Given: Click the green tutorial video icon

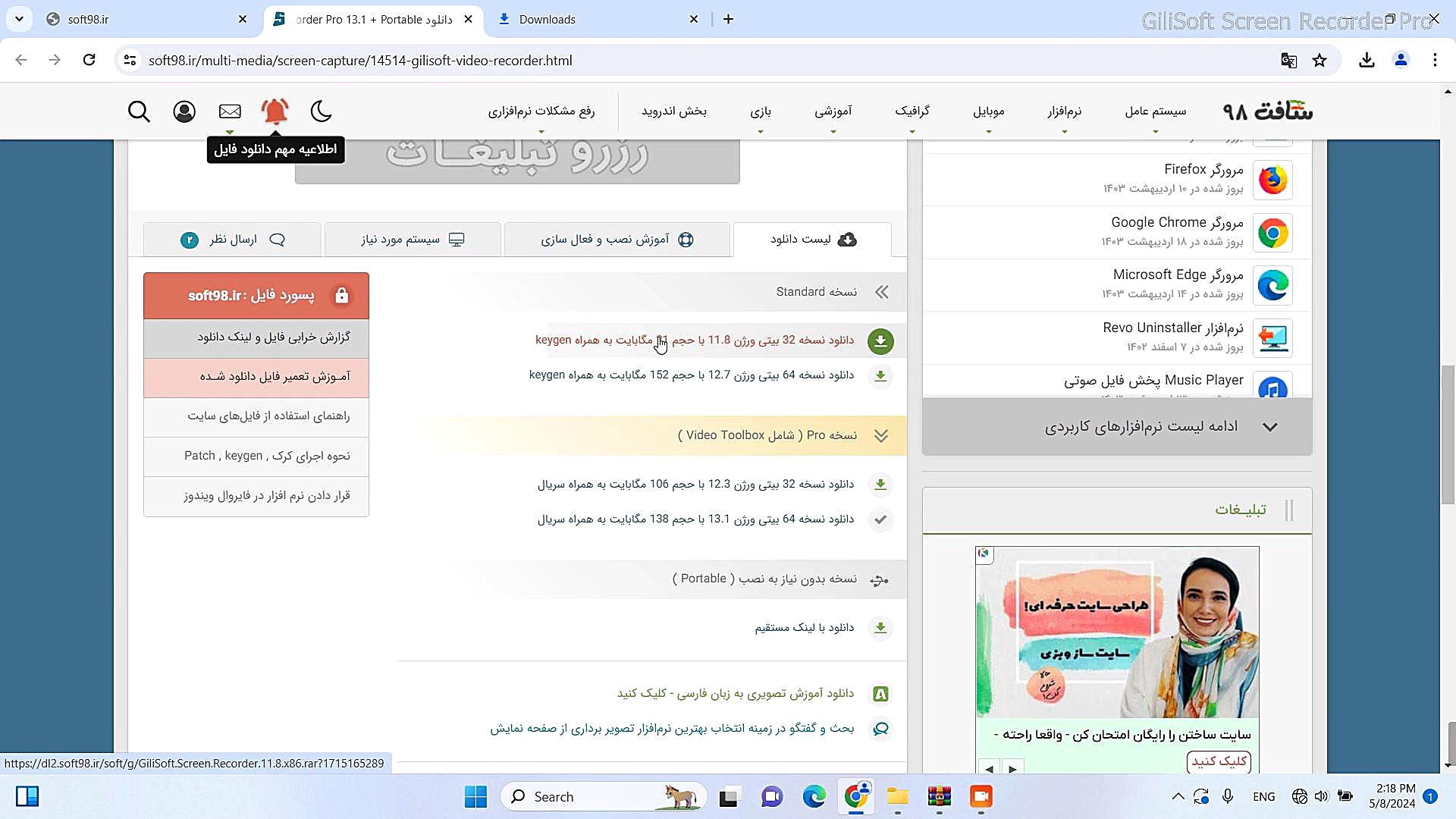Looking at the screenshot, I should click(x=880, y=694).
